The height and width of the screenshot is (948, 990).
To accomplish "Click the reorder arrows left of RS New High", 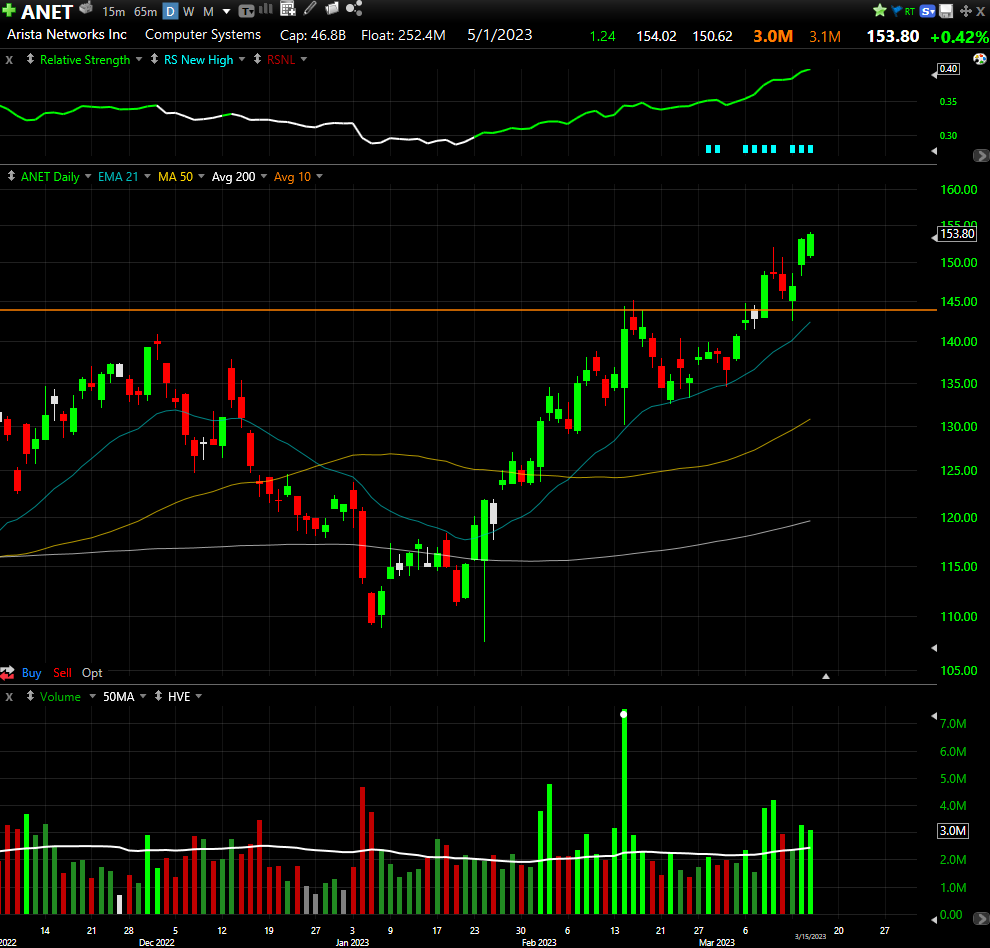I will [154, 59].
